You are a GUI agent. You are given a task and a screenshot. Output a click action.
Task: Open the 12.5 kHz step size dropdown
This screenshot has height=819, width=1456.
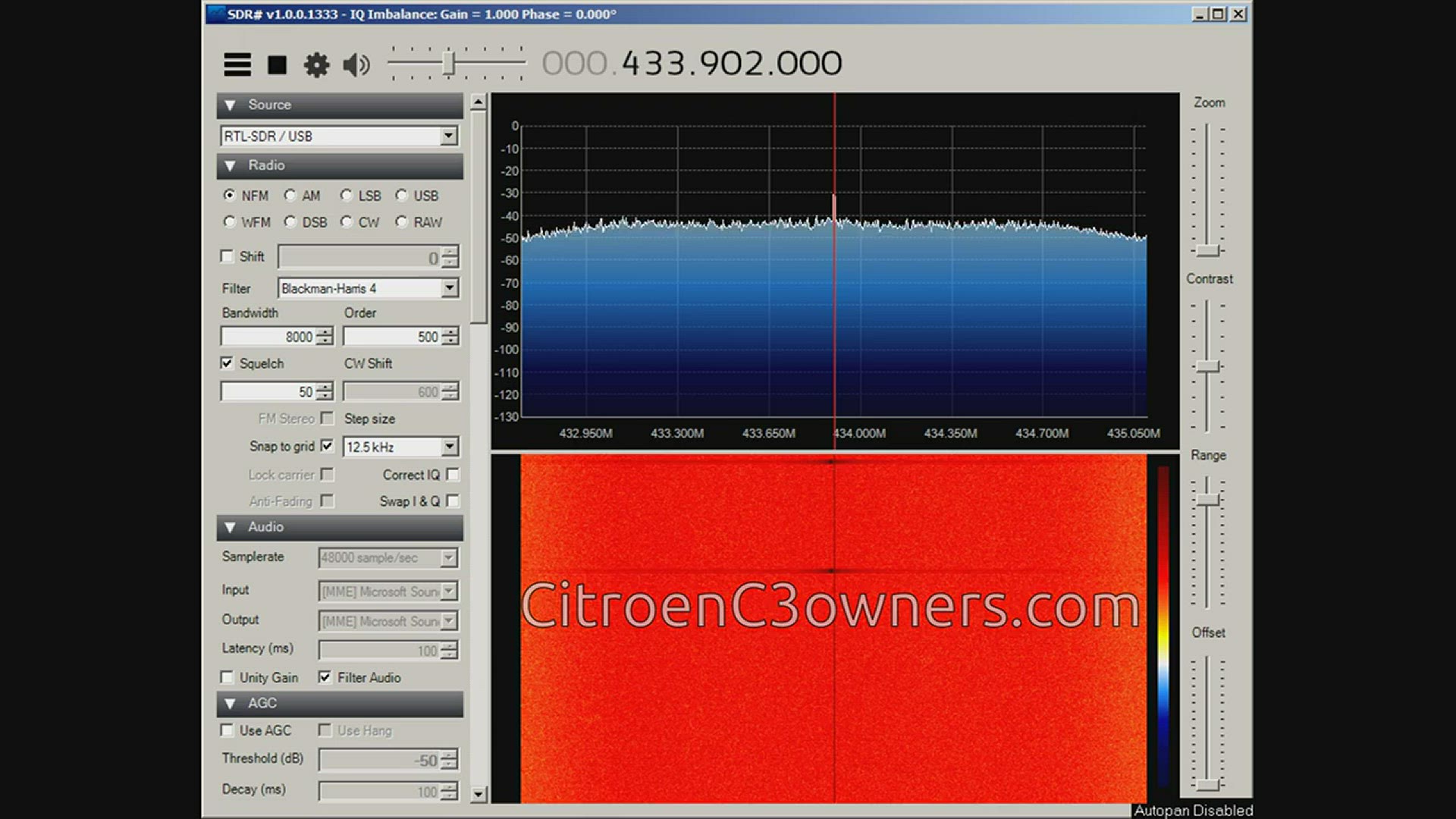coord(450,447)
